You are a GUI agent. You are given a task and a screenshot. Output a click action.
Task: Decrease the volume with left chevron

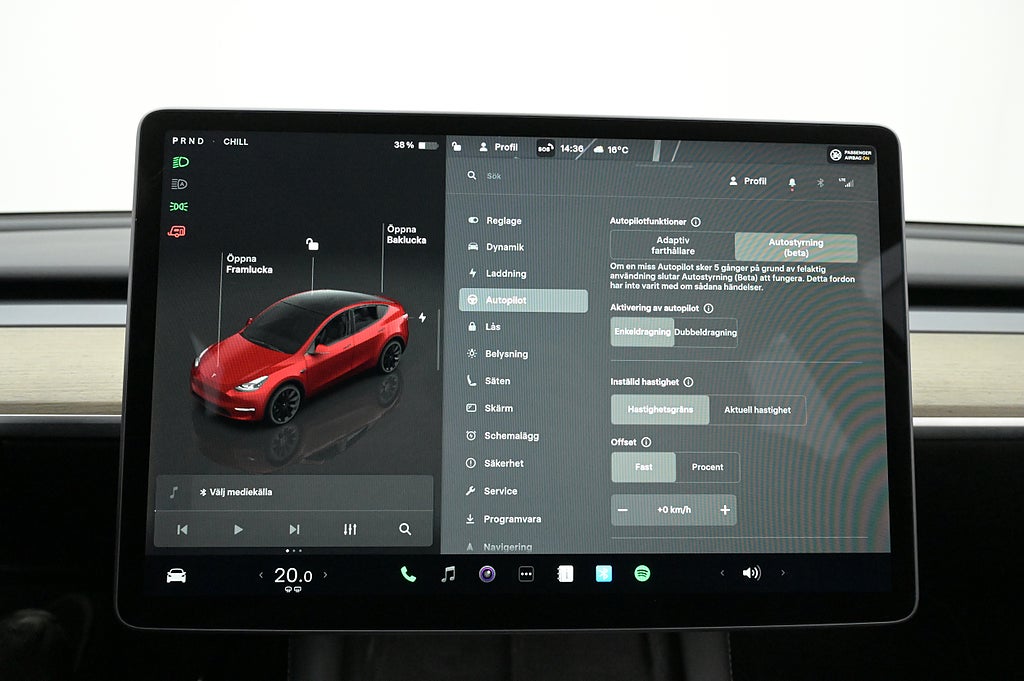(722, 573)
